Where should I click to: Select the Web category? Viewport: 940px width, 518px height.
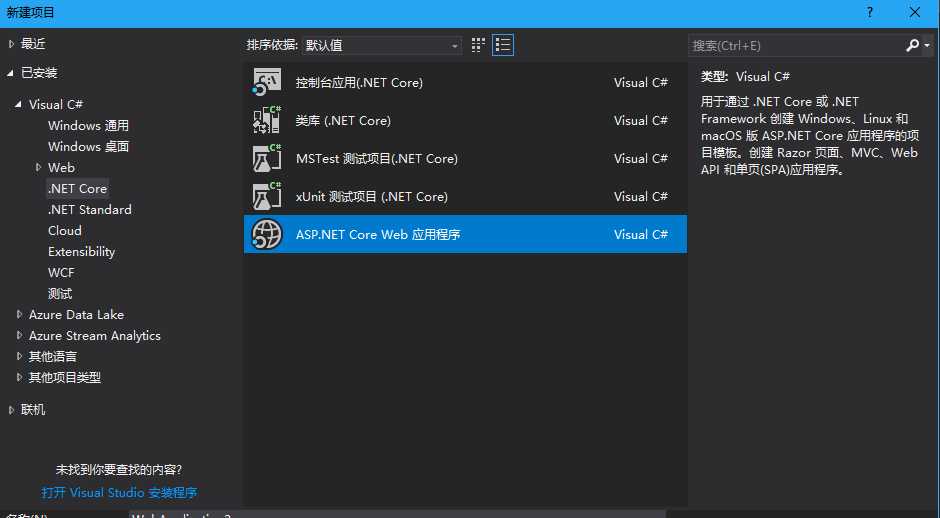coord(61,167)
